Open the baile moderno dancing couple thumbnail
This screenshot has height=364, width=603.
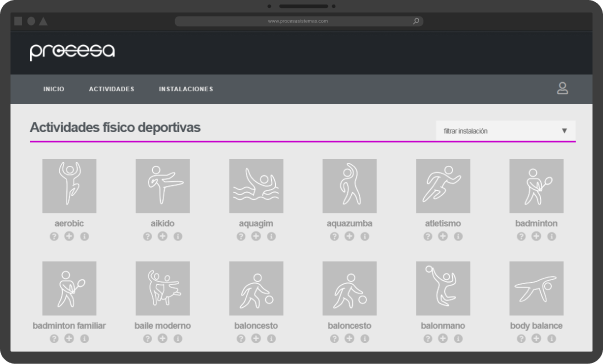pos(163,288)
